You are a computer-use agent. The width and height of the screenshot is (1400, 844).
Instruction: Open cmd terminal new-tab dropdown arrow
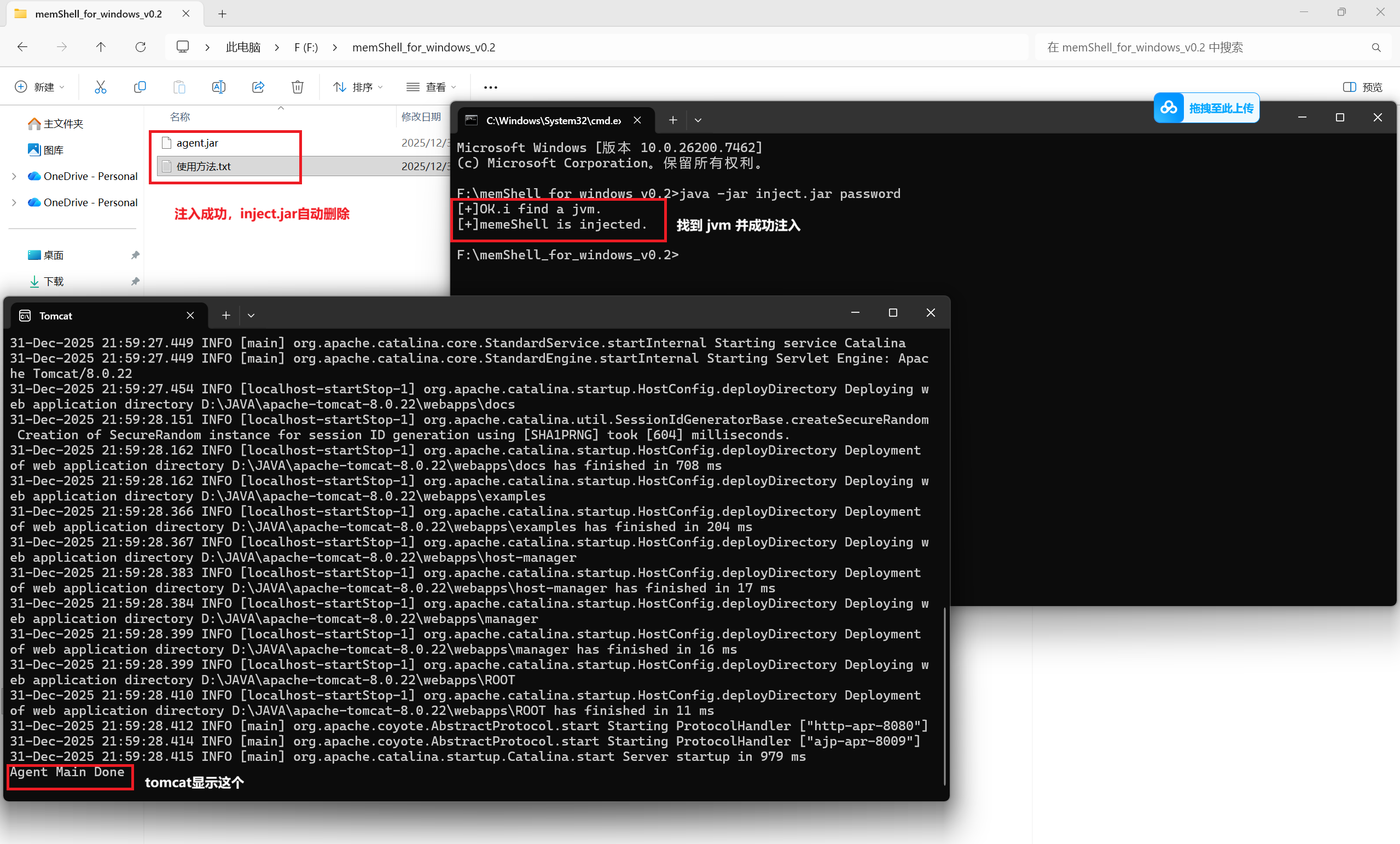click(698, 120)
